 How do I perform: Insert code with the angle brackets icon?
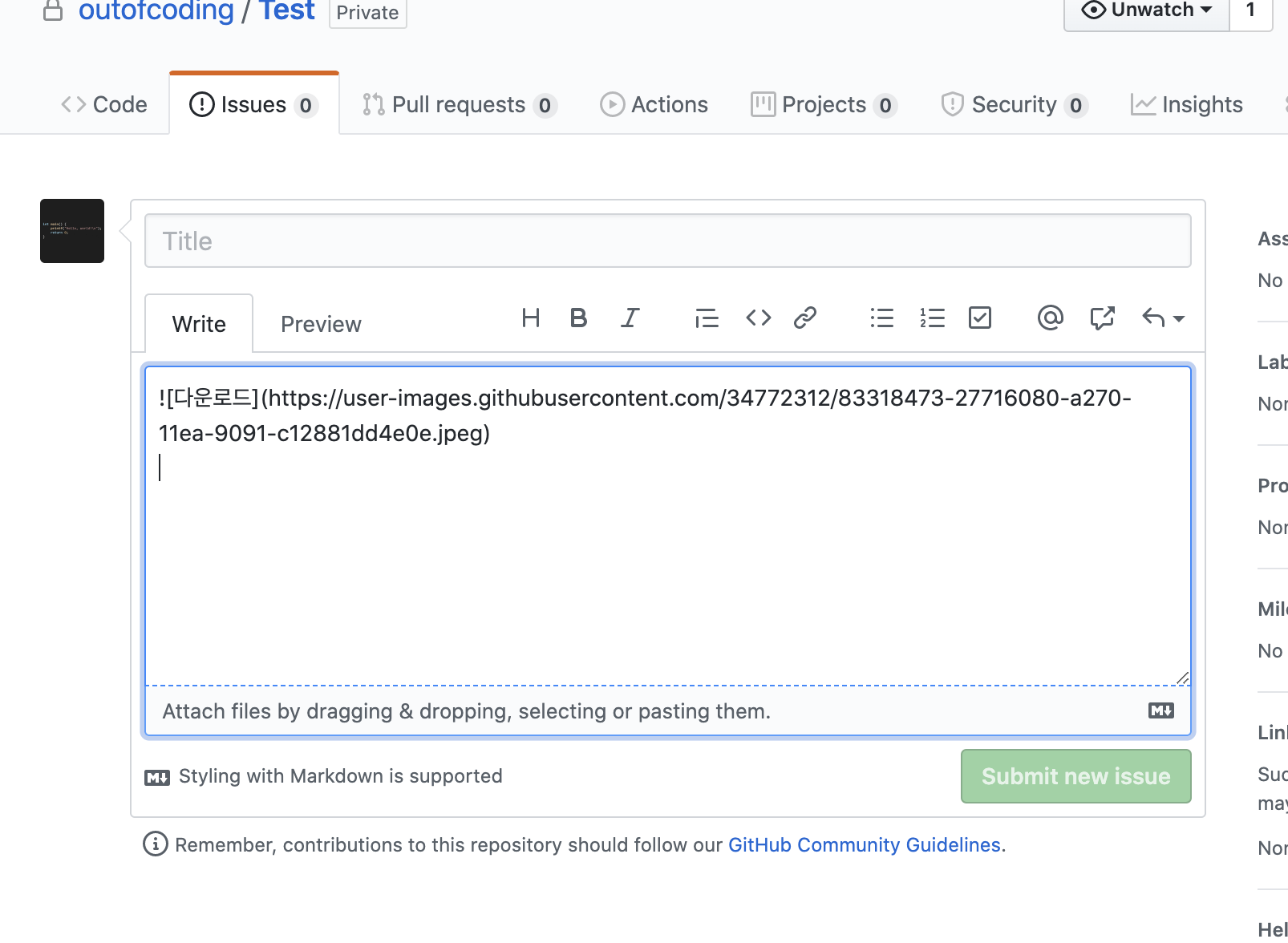[x=758, y=318]
